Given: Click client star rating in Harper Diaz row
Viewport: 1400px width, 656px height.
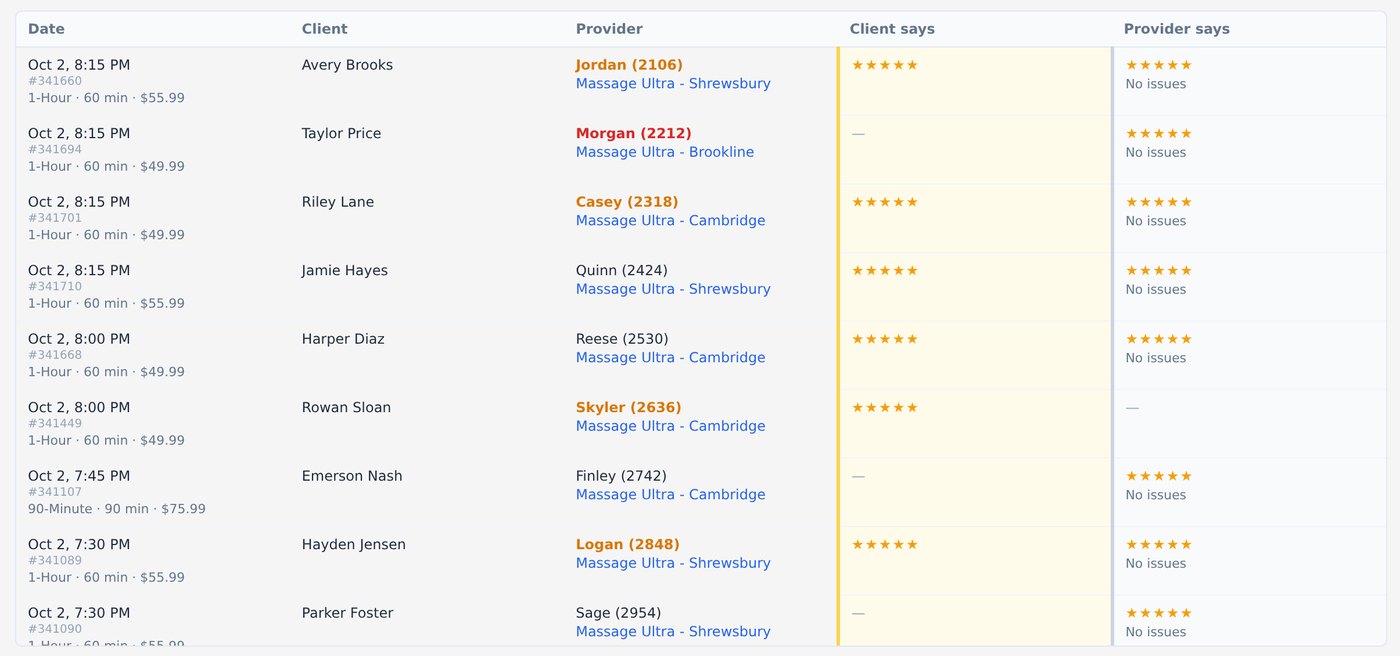Looking at the screenshot, I should 885,339.
